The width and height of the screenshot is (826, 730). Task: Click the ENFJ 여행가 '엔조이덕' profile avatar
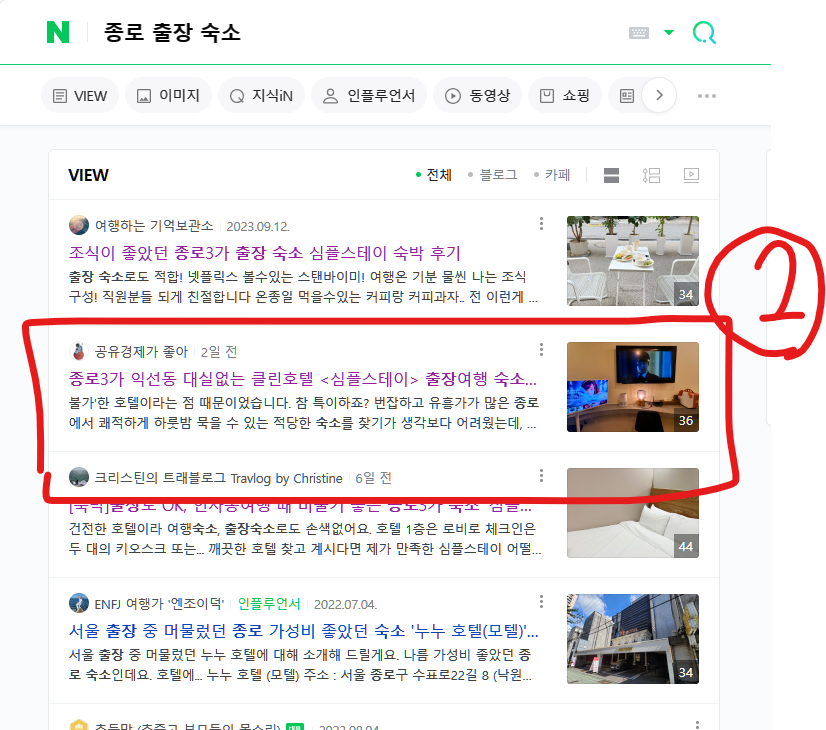pos(78,603)
